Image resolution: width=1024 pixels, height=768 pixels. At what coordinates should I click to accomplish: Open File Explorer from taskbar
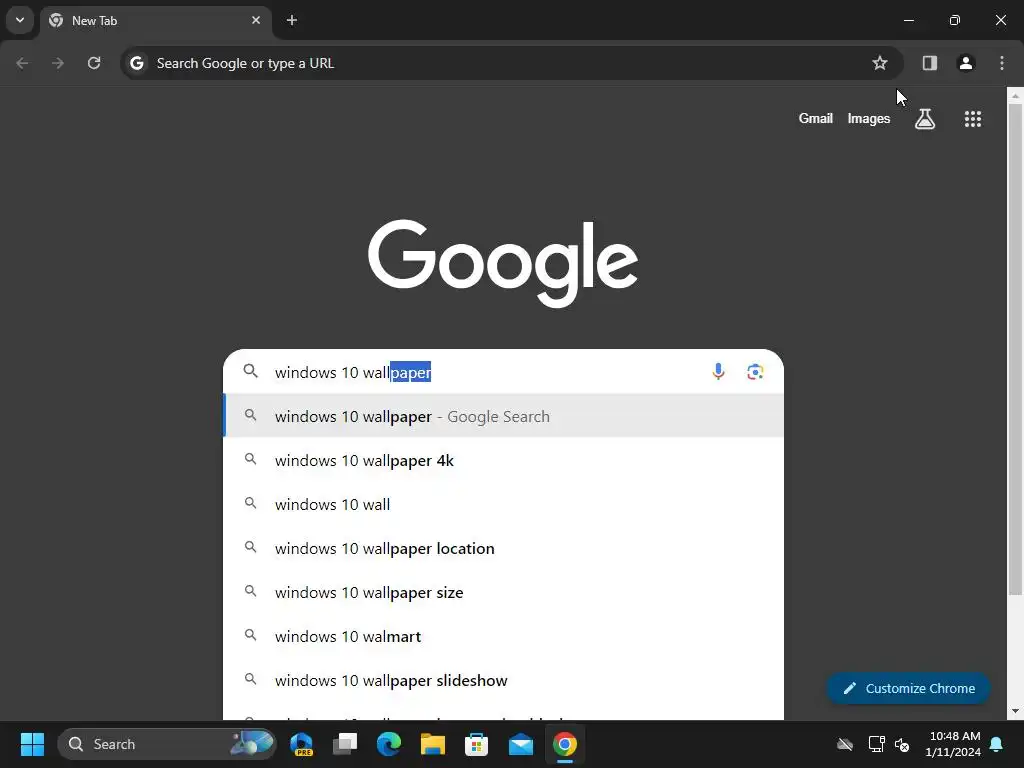433,744
